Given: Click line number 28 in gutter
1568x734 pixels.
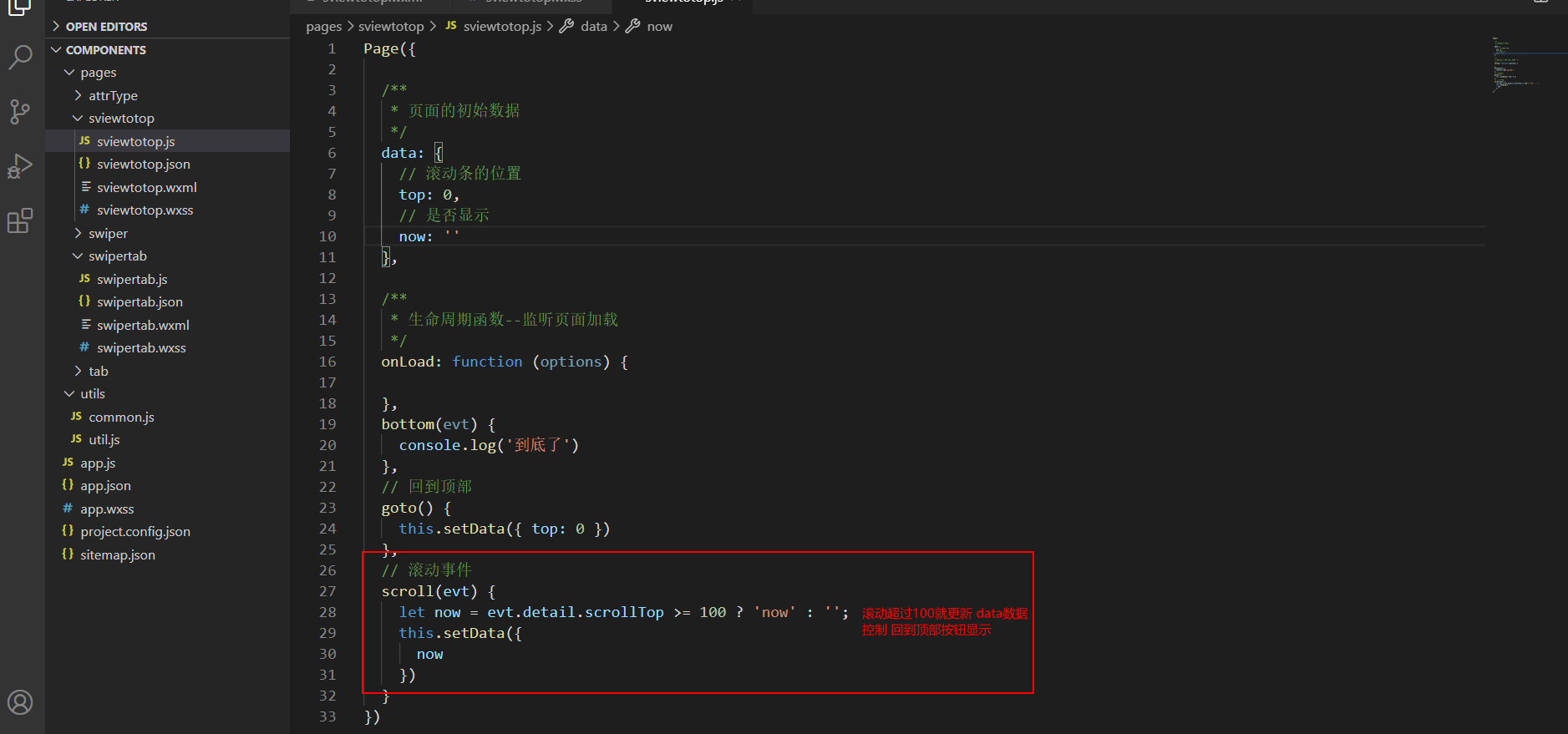Looking at the screenshot, I should click(x=327, y=612).
